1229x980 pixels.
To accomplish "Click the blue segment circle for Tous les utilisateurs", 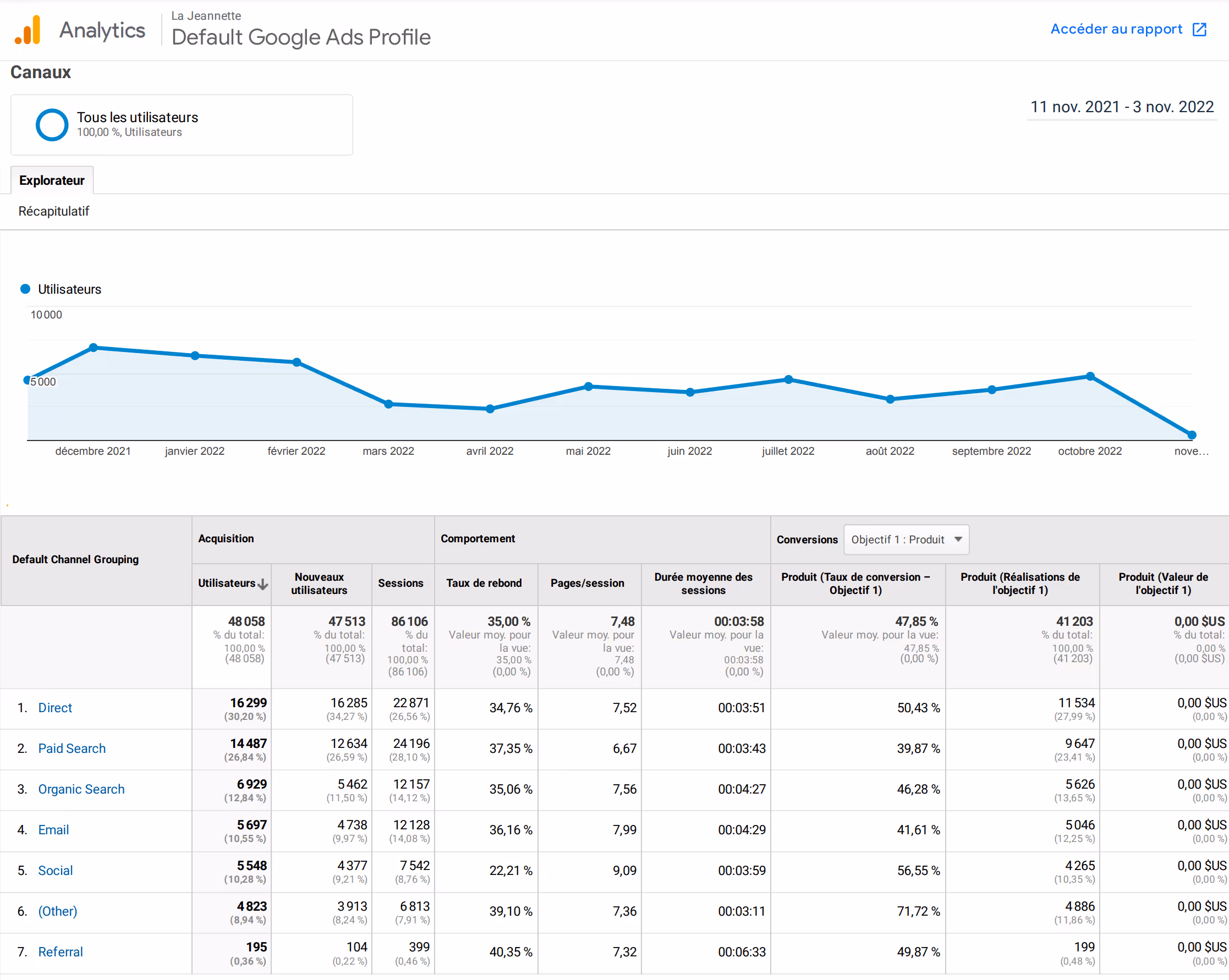I will coord(52,124).
